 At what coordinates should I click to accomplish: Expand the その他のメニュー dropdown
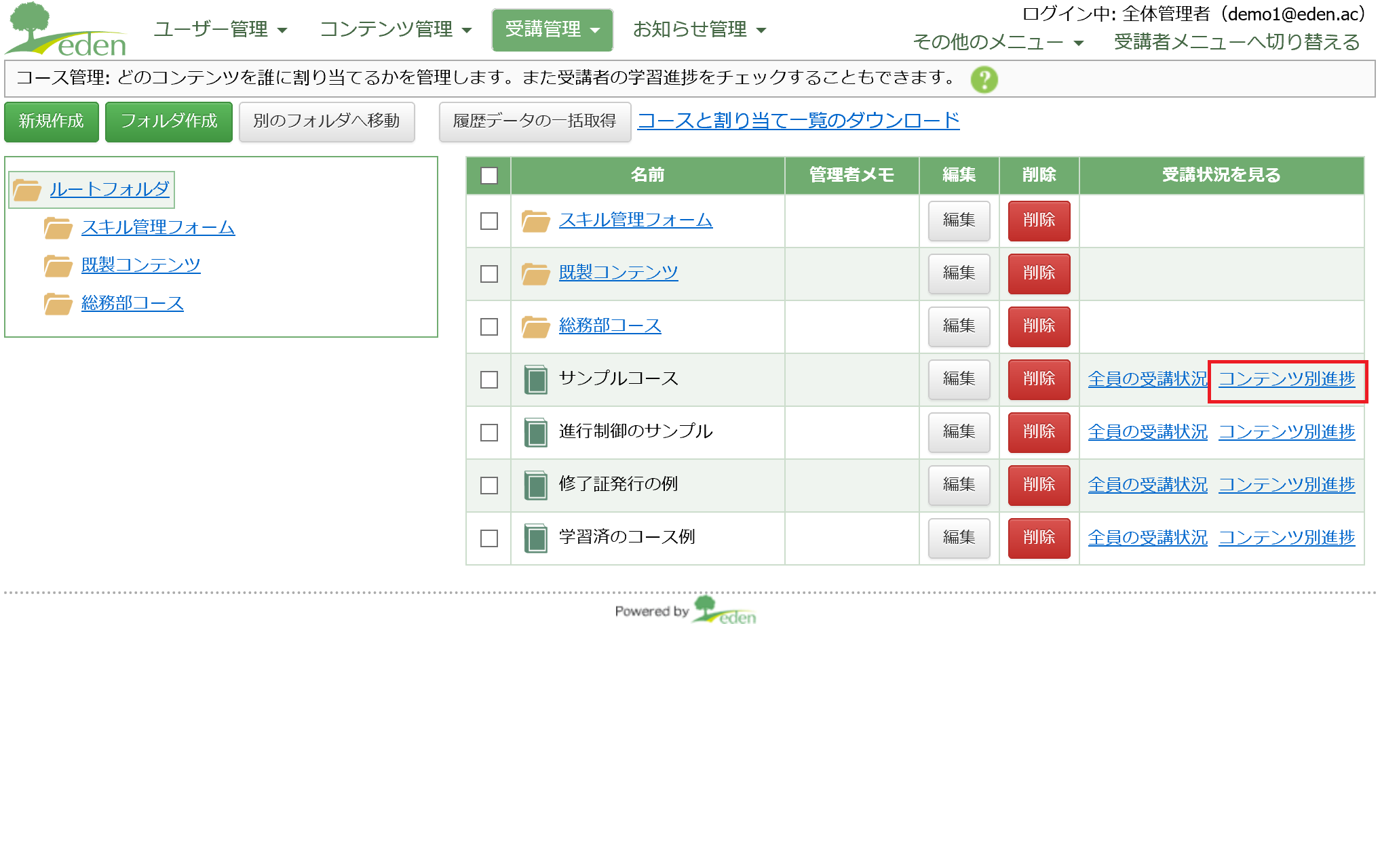(997, 42)
